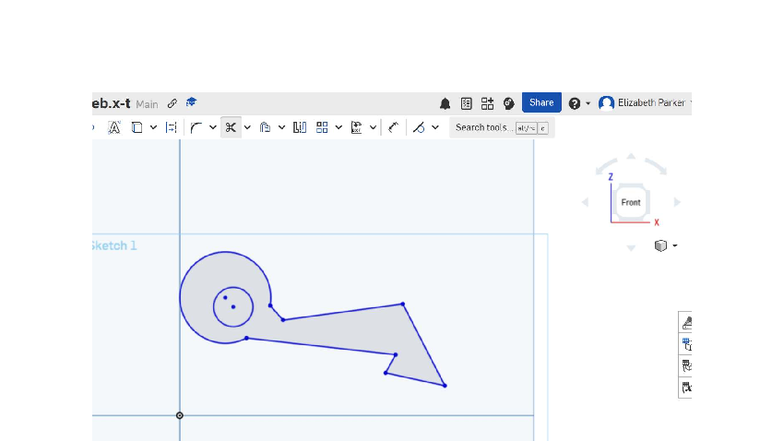The width and height of the screenshot is (784, 441).
Task: Click the Share button
Action: coord(542,102)
